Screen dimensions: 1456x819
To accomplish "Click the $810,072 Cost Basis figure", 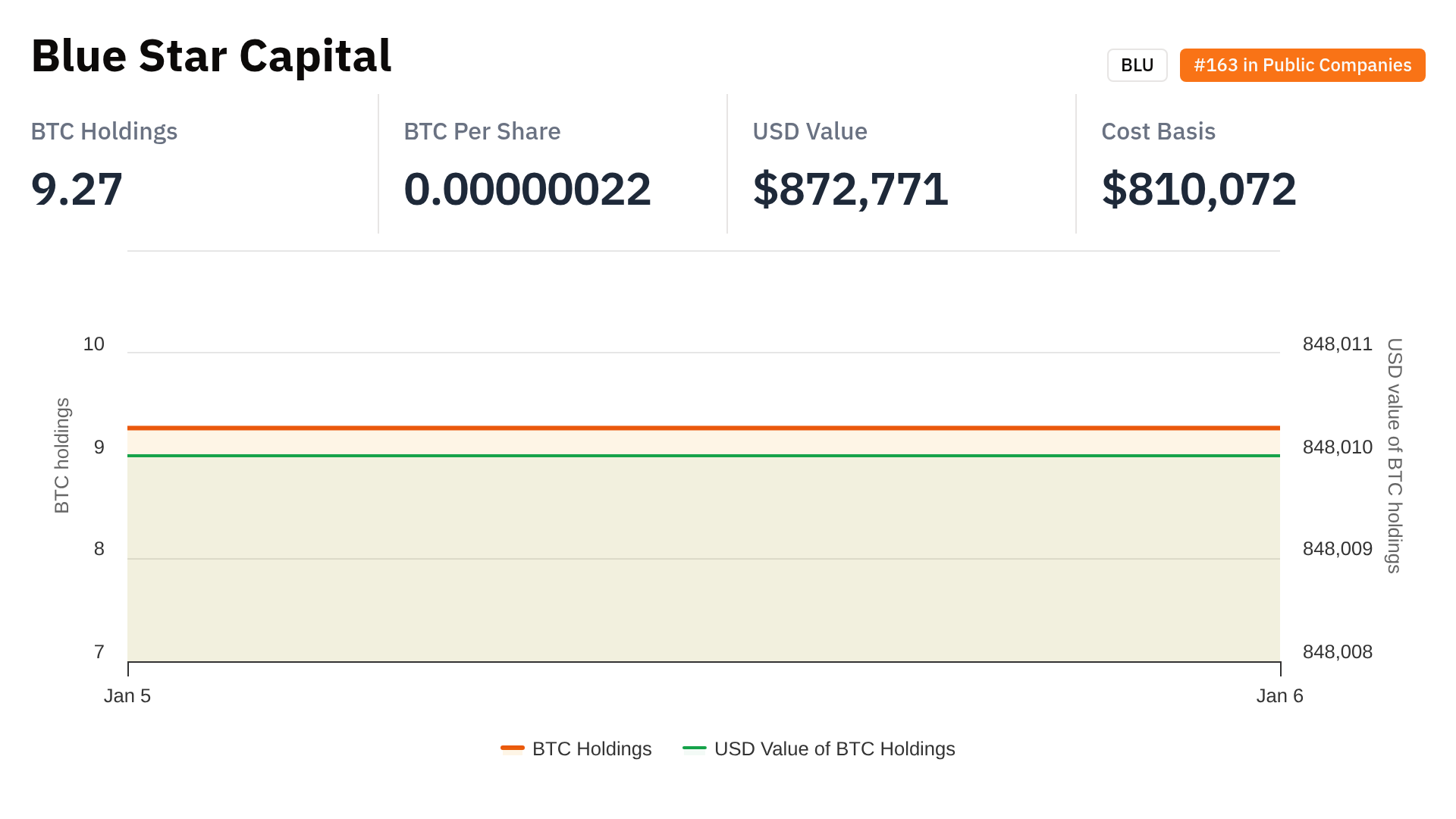I will (x=1199, y=189).
